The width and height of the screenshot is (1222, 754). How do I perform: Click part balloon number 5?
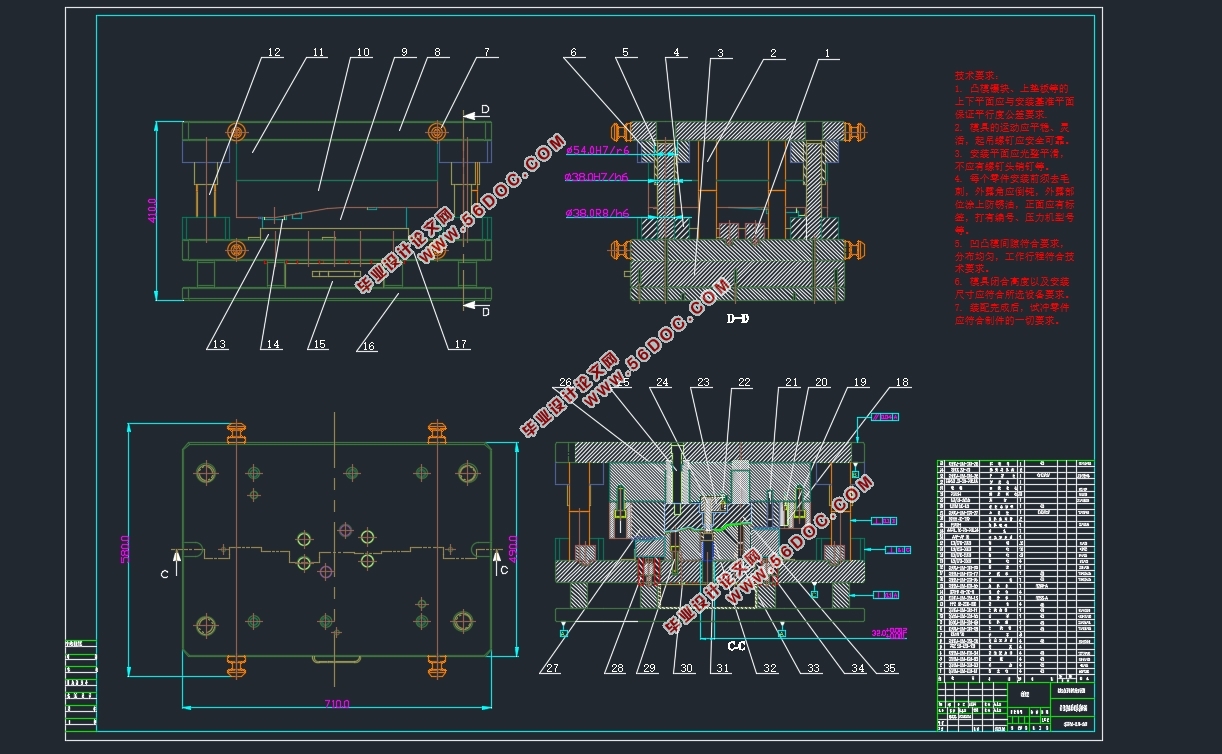pyautogui.click(x=624, y=52)
